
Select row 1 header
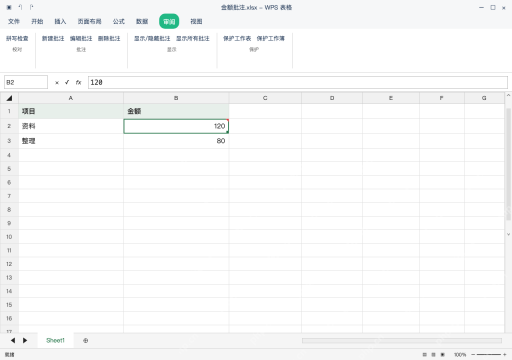[x=9, y=111]
